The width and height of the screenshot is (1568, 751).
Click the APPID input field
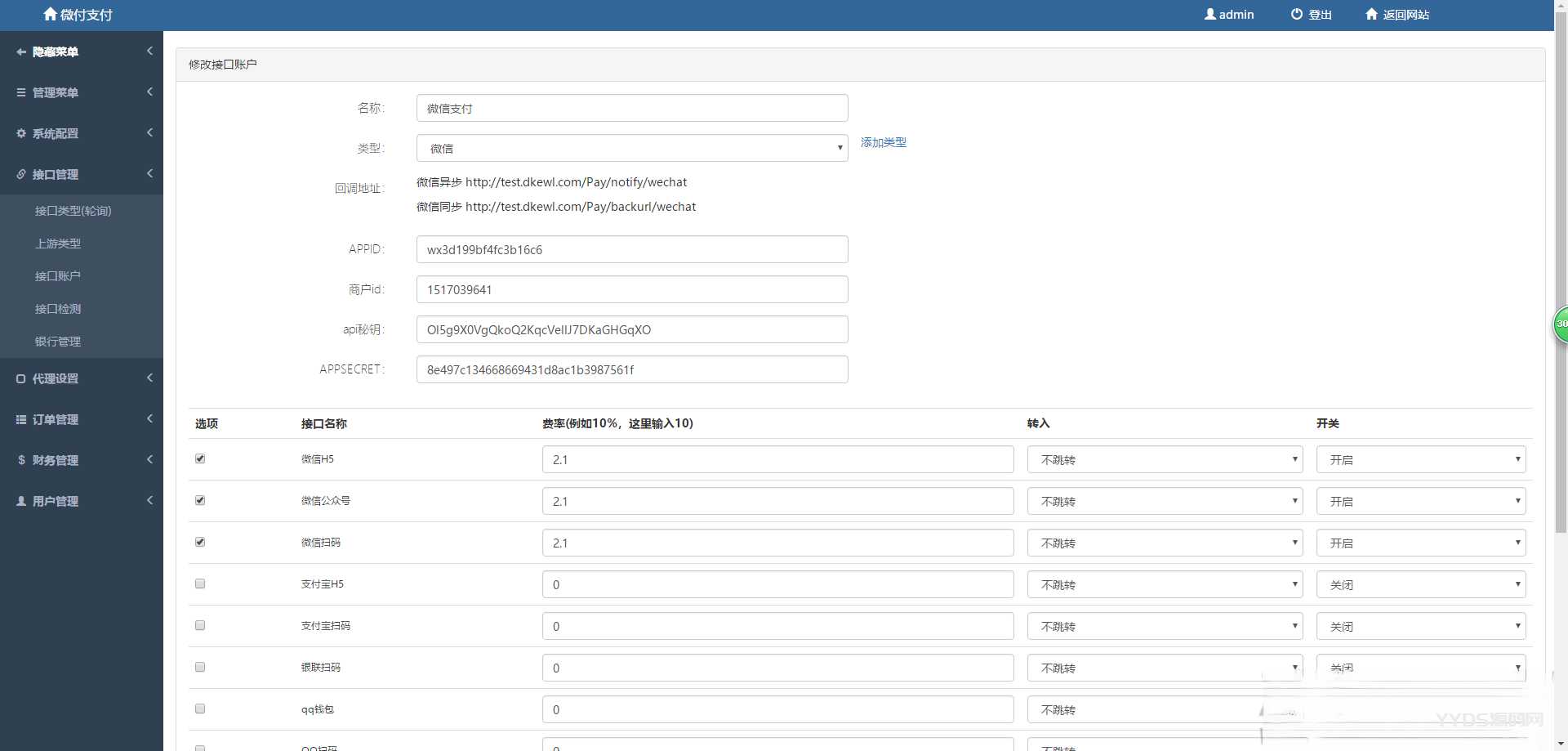(x=631, y=249)
